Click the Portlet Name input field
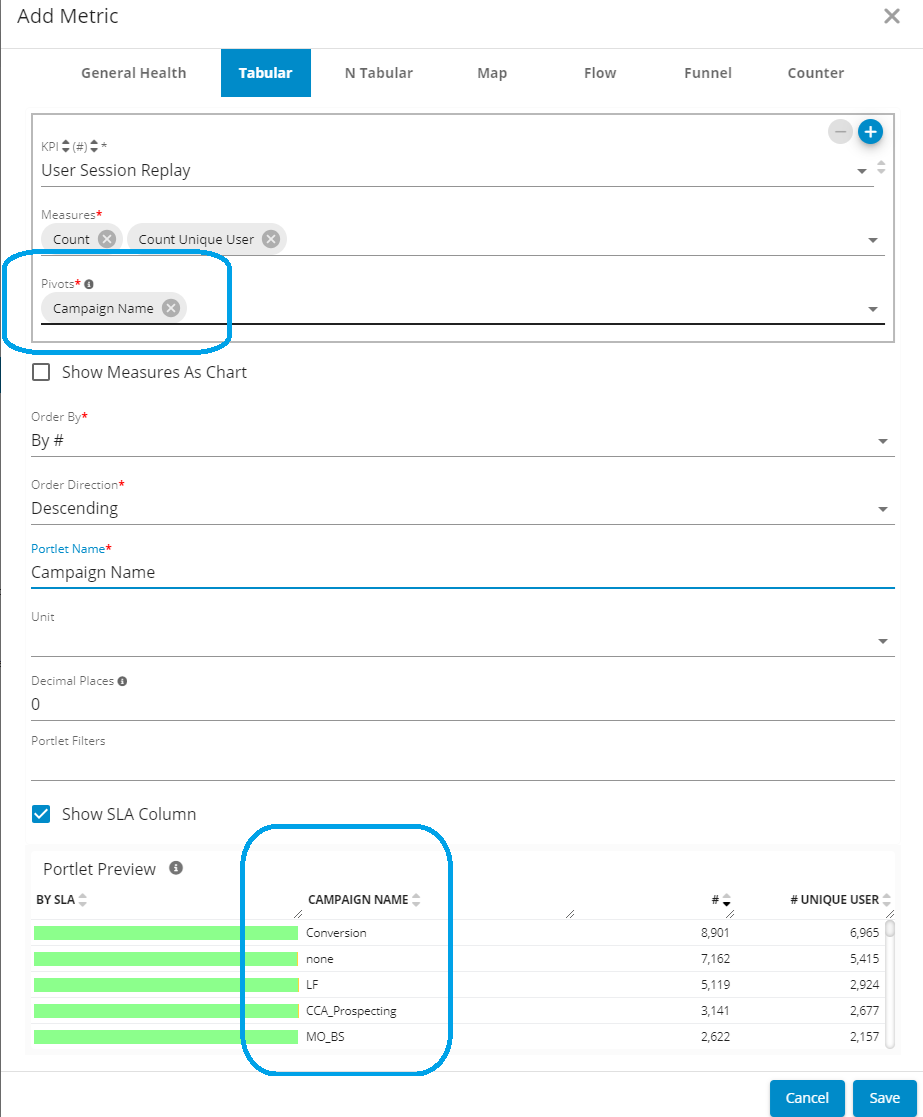The width and height of the screenshot is (923, 1117). coord(462,573)
